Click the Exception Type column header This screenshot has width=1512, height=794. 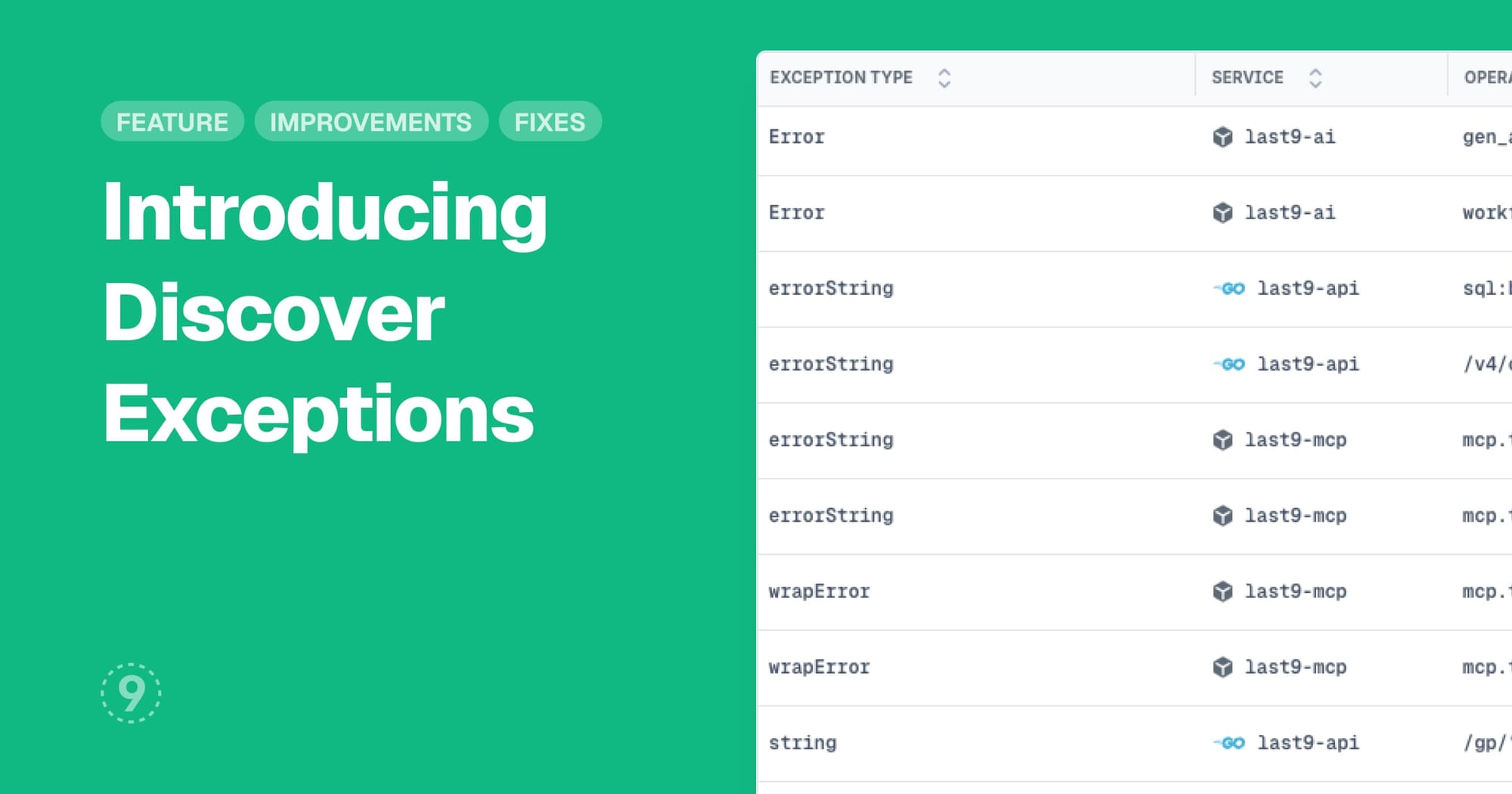pyautogui.click(x=841, y=77)
